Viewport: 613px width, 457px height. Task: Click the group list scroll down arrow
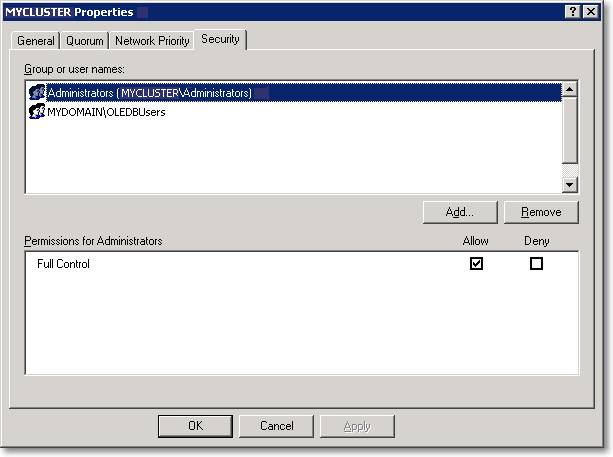pos(570,185)
